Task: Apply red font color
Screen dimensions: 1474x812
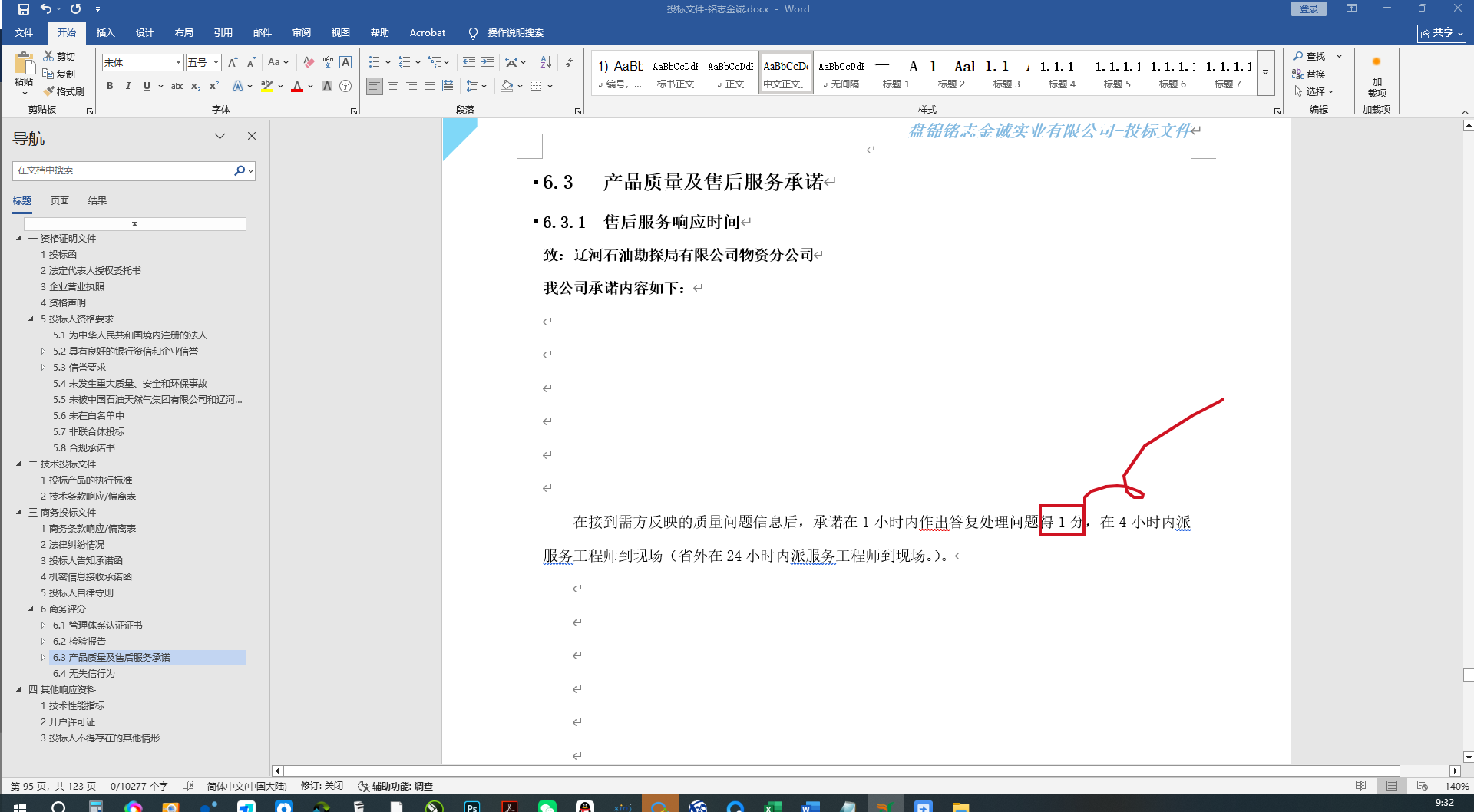Action: coord(297,86)
